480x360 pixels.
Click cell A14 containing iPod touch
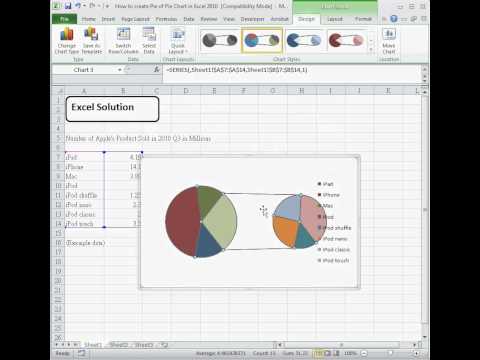(84, 223)
